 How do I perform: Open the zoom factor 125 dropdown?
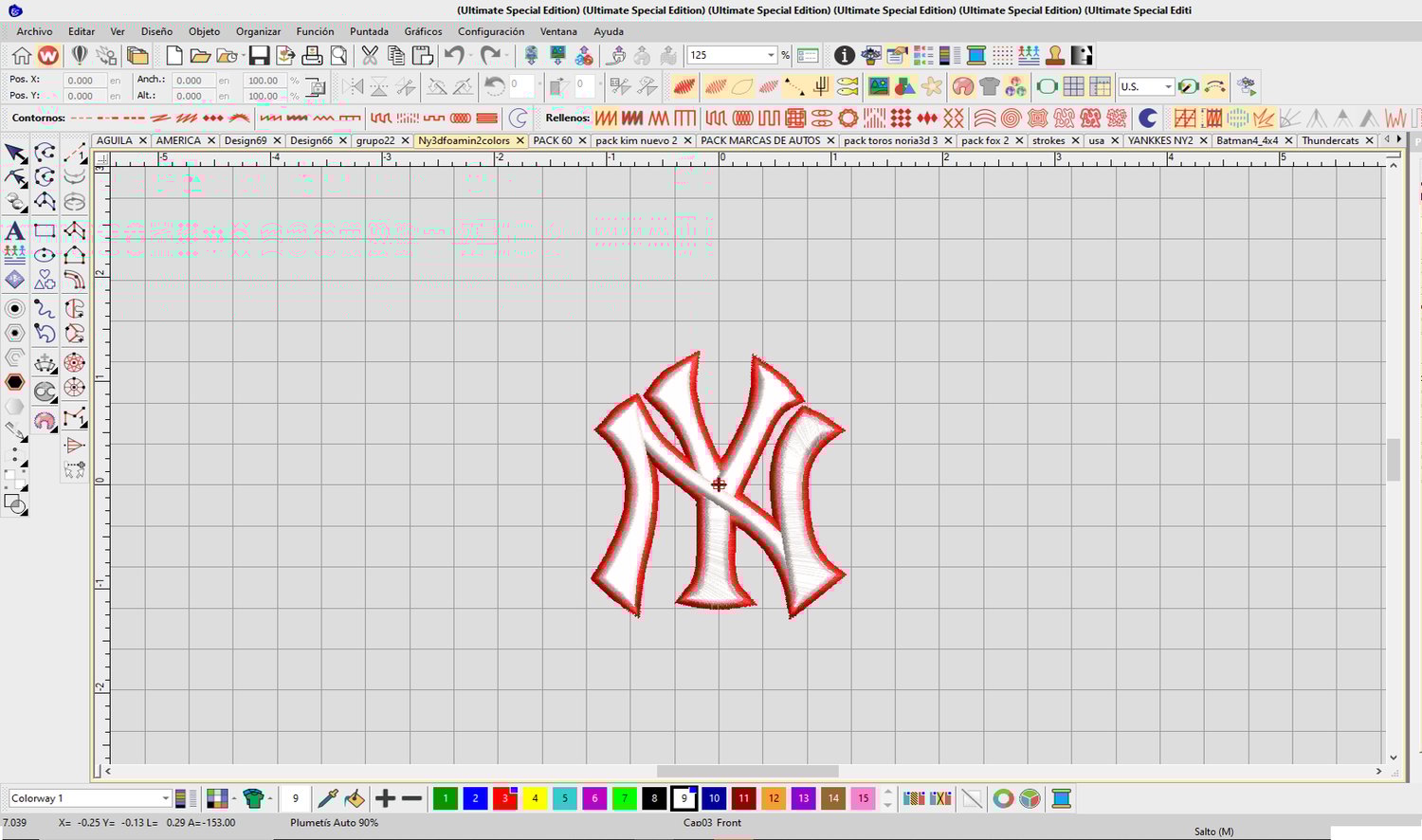click(x=771, y=55)
